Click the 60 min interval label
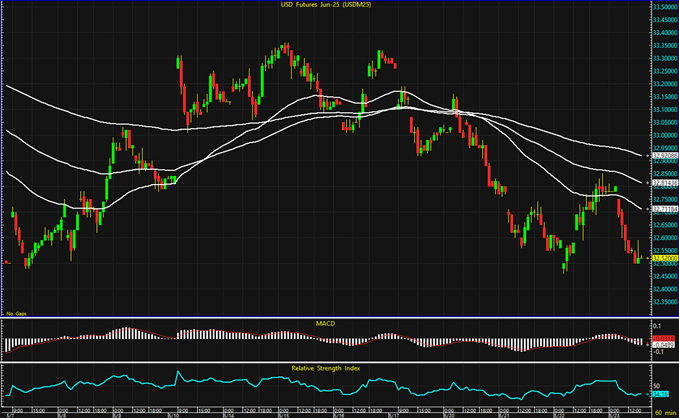 [x=663, y=411]
